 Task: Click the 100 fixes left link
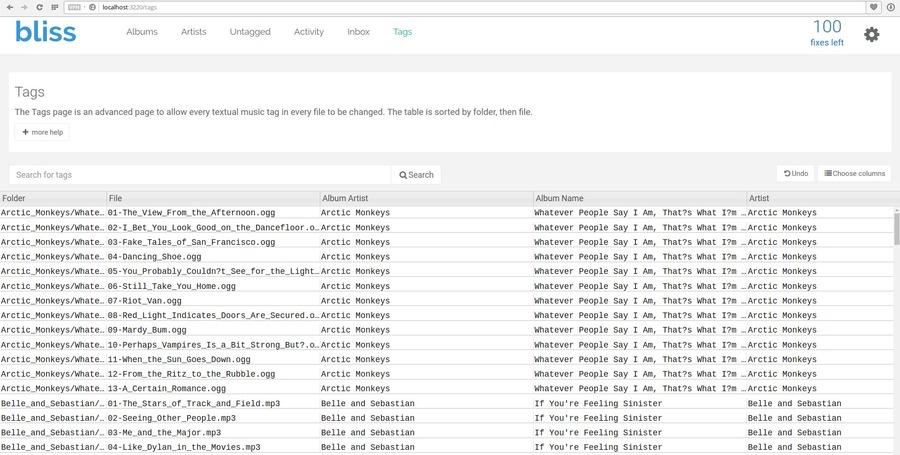point(827,33)
